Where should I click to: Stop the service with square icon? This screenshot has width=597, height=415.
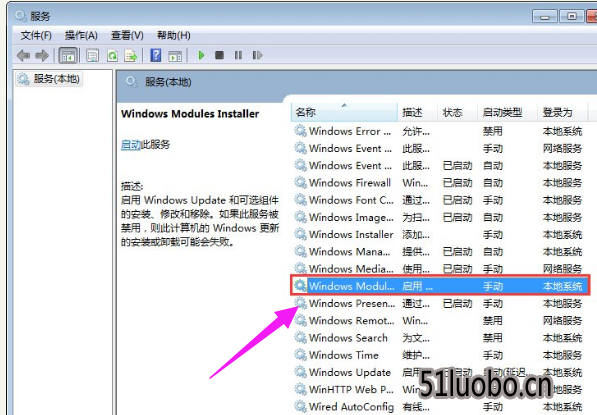(219, 56)
